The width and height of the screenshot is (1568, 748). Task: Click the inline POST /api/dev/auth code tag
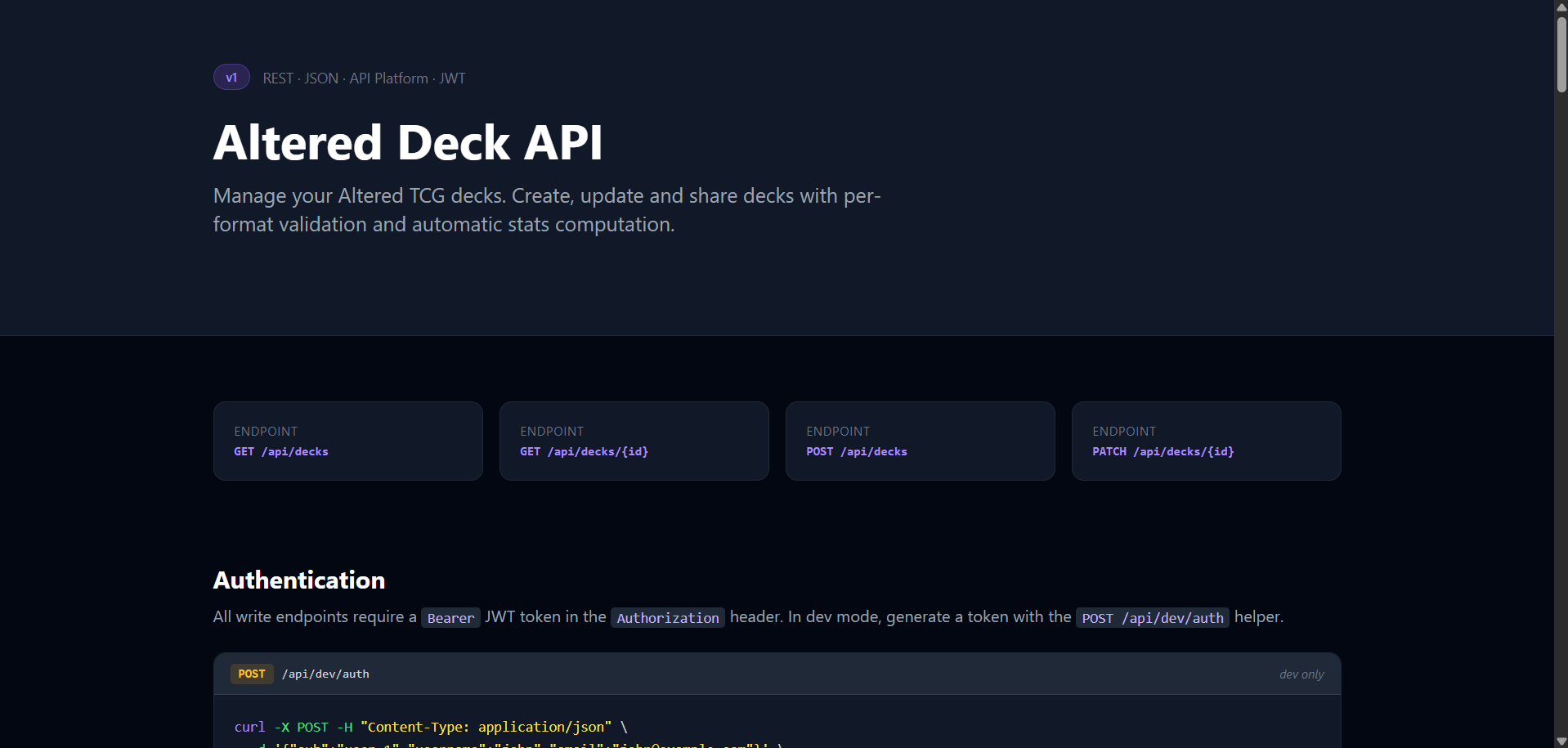[x=1153, y=618]
